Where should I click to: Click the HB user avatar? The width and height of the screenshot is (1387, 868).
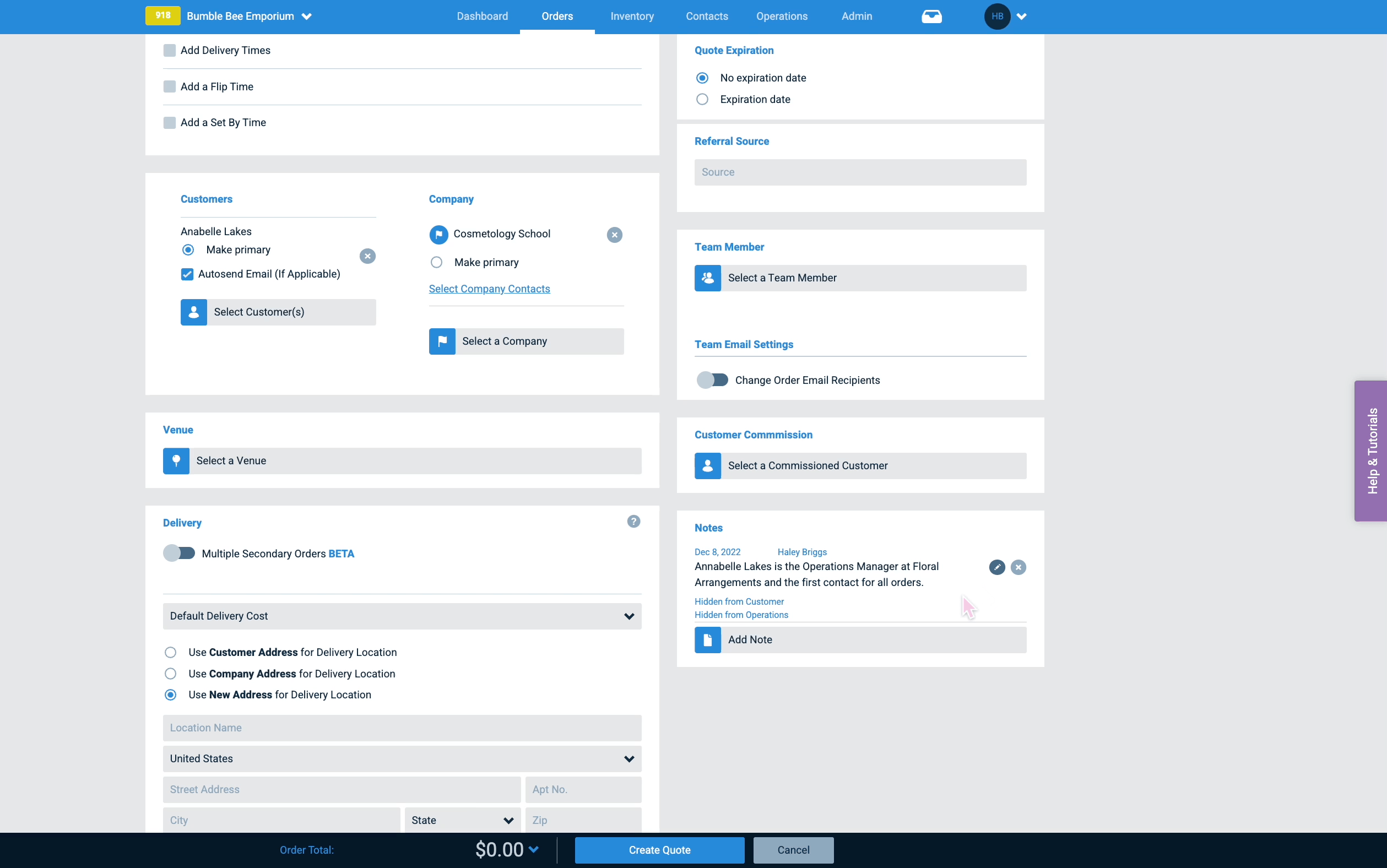[997, 17]
